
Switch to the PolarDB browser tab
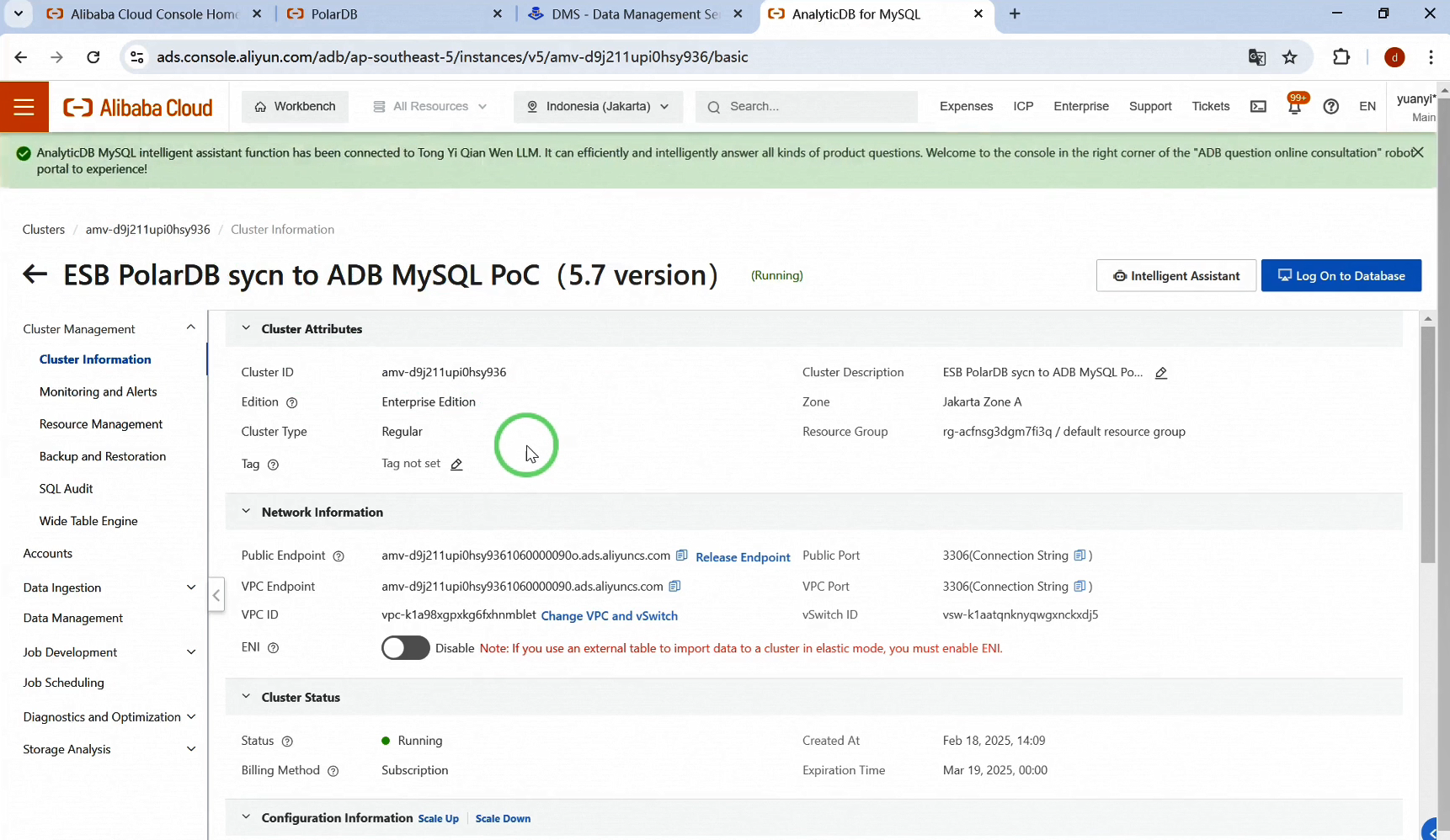point(394,14)
